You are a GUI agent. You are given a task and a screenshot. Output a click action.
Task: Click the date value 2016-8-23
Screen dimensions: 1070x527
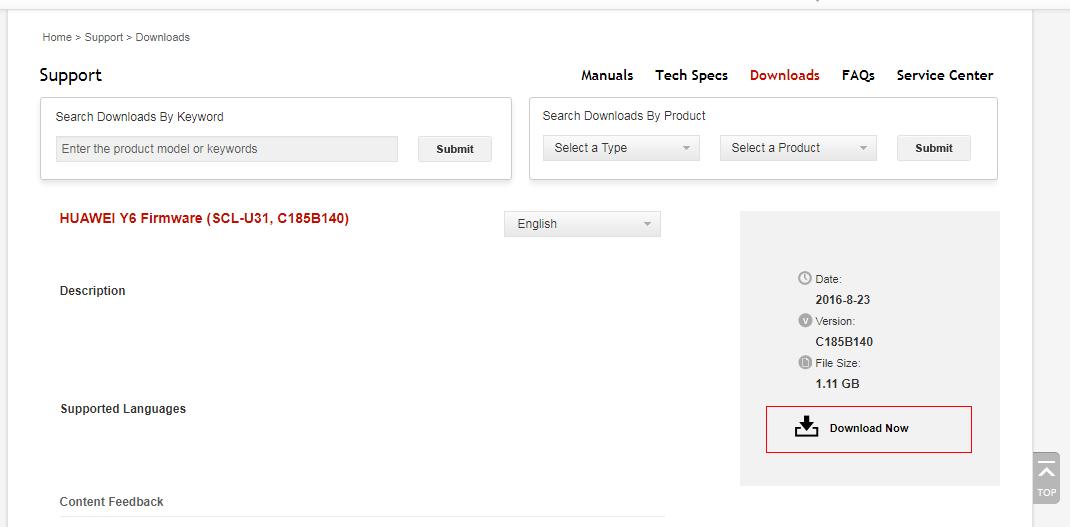(842, 300)
